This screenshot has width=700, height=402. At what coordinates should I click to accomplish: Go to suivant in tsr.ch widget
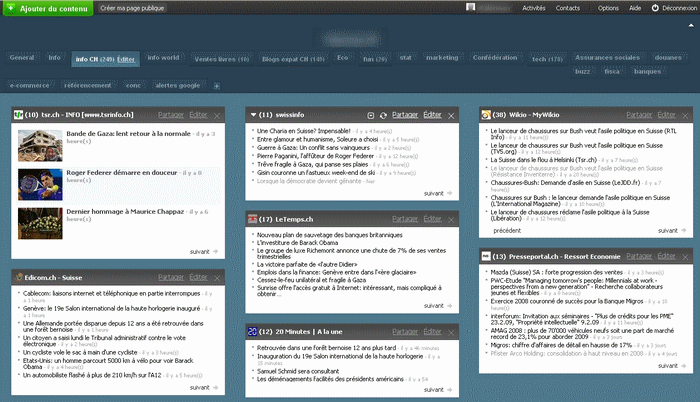tap(204, 251)
